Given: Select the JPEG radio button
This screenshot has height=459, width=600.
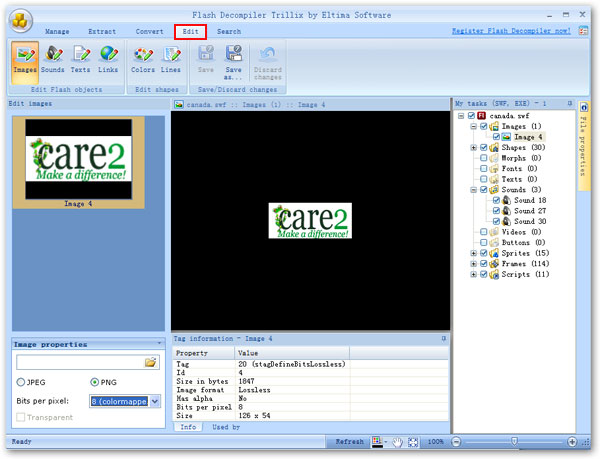Looking at the screenshot, I should click(x=21, y=382).
